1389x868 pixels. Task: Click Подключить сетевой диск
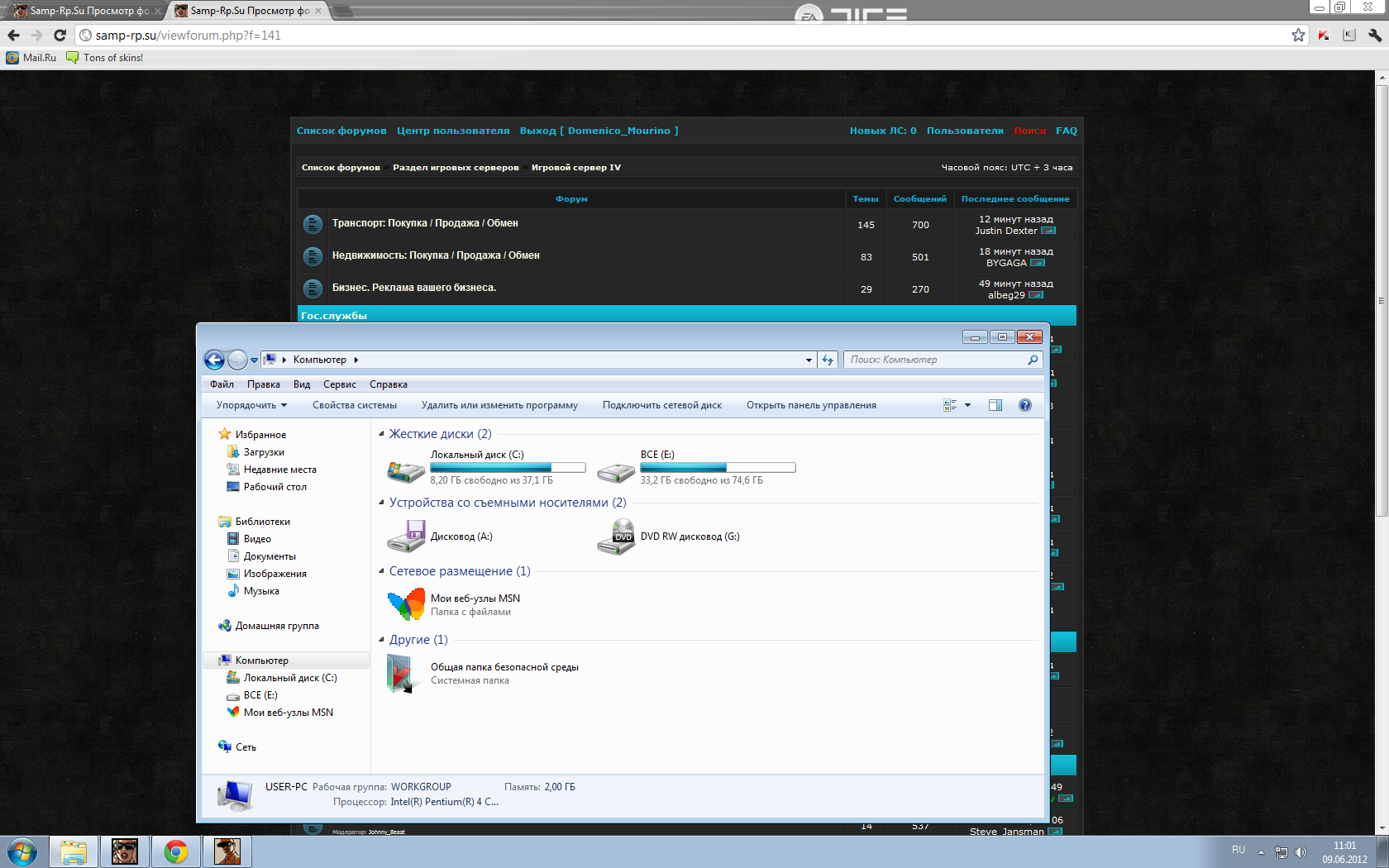(662, 405)
